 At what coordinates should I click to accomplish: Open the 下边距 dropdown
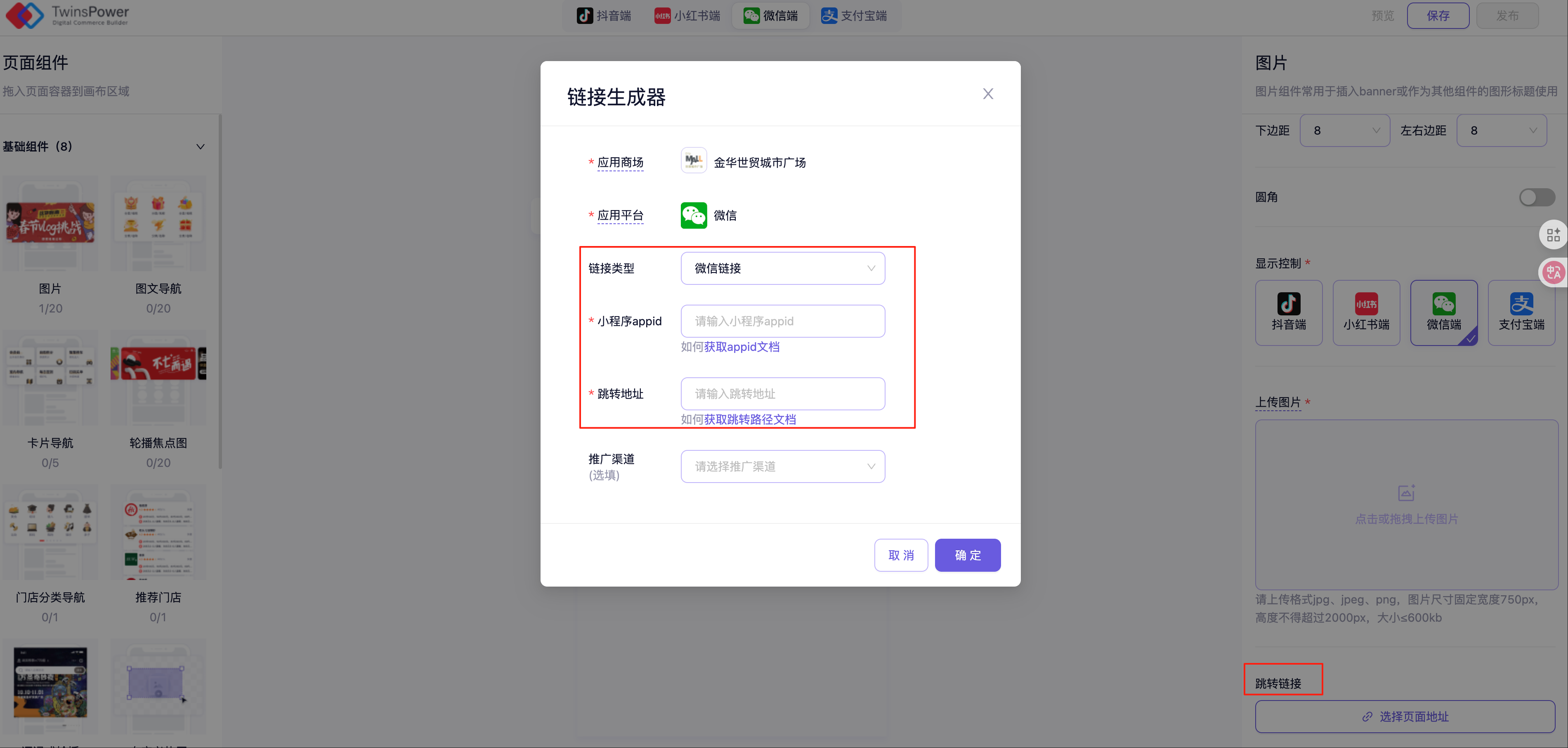coord(1344,130)
